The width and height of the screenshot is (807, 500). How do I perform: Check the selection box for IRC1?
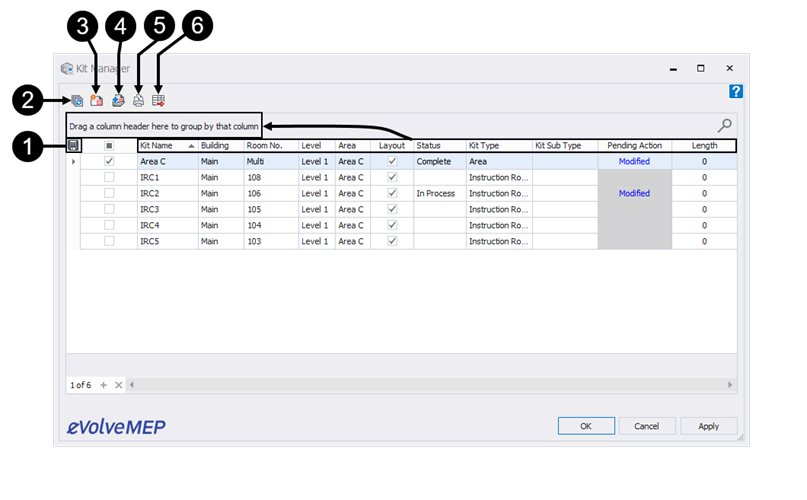click(109, 177)
